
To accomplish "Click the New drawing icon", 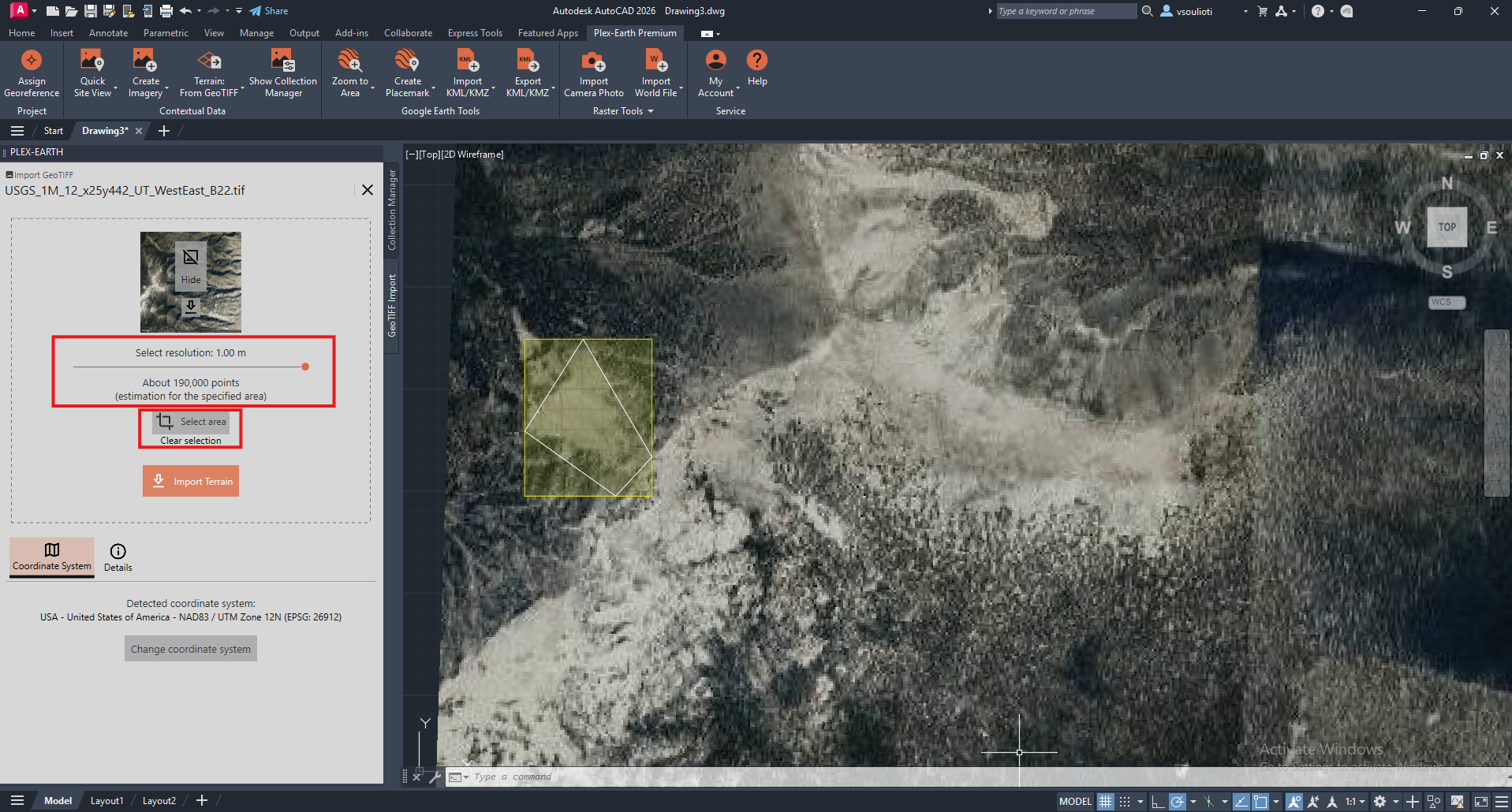I will [52, 11].
